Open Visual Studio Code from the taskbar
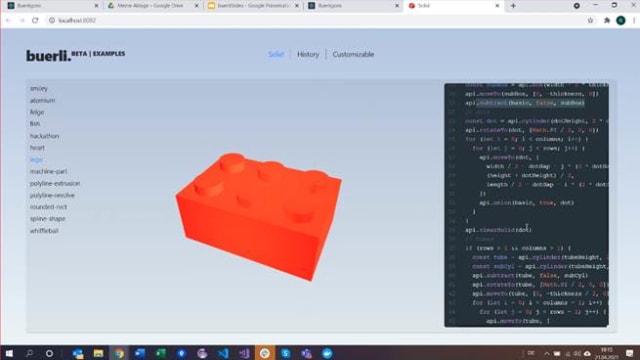 click(x=223, y=353)
